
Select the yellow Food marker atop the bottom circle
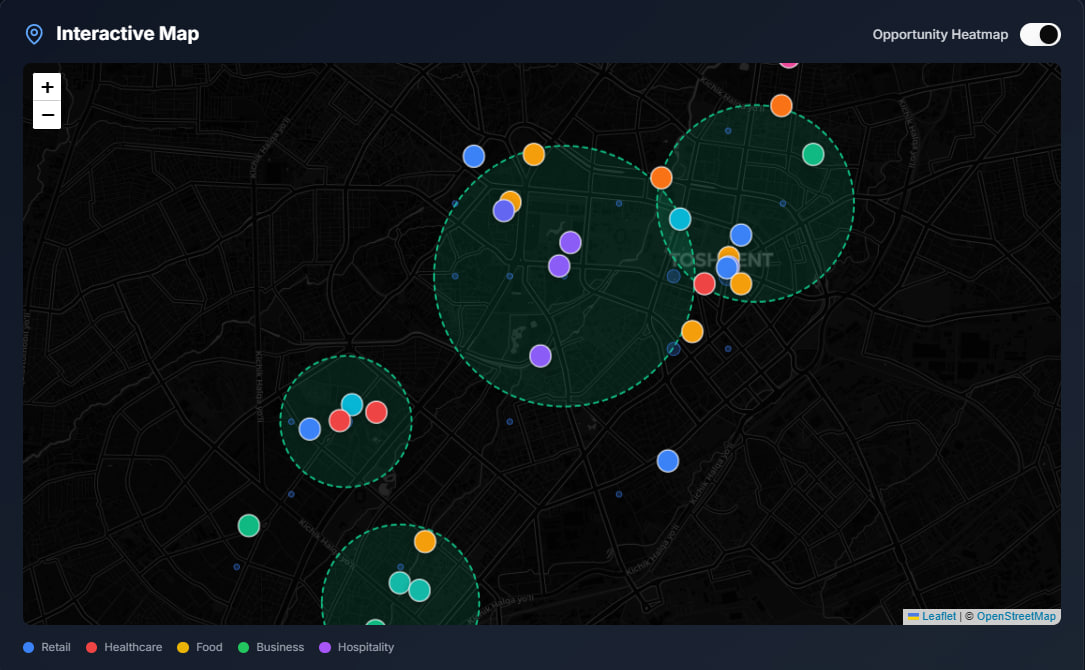[x=425, y=541]
